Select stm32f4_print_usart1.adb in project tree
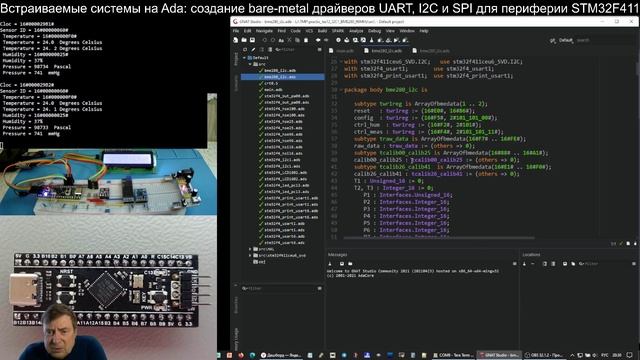The image size is (640, 360). tap(291, 198)
